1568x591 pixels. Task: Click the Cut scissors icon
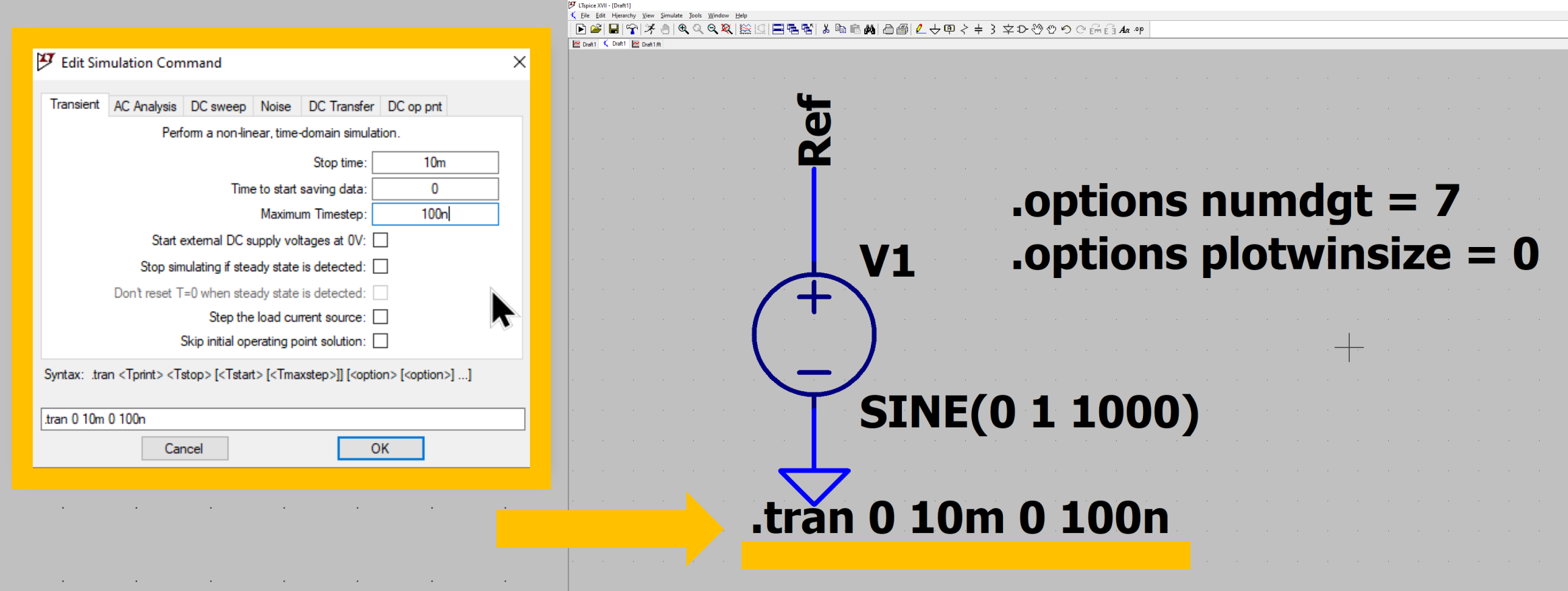click(x=826, y=29)
